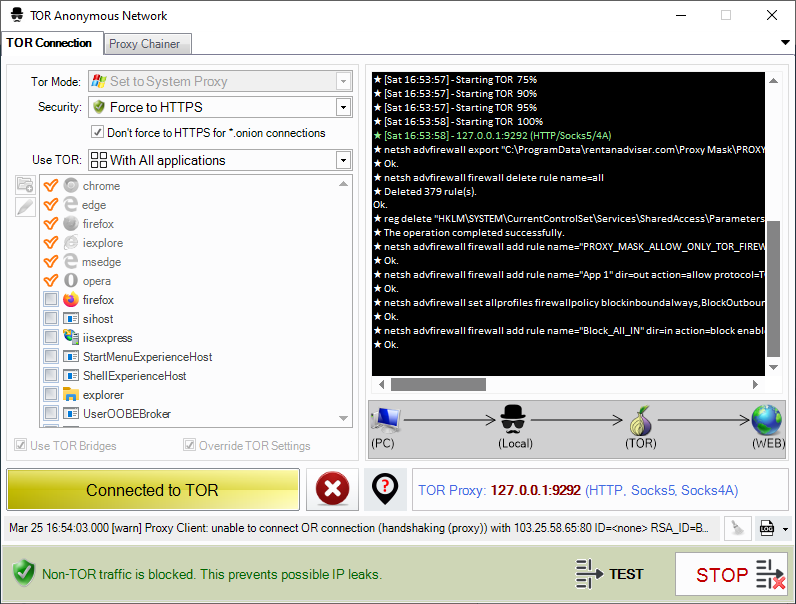
Task: Click the title bar spy hat app icon
Action: tap(17, 15)
